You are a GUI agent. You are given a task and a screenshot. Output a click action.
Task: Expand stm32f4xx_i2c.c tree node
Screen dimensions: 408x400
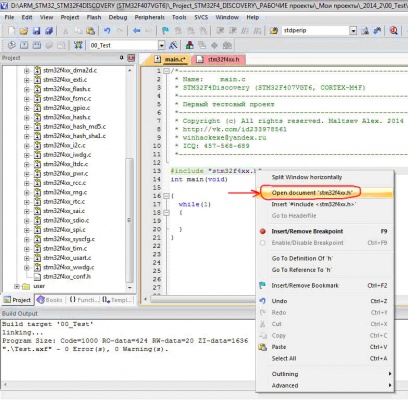coord(26,146)
